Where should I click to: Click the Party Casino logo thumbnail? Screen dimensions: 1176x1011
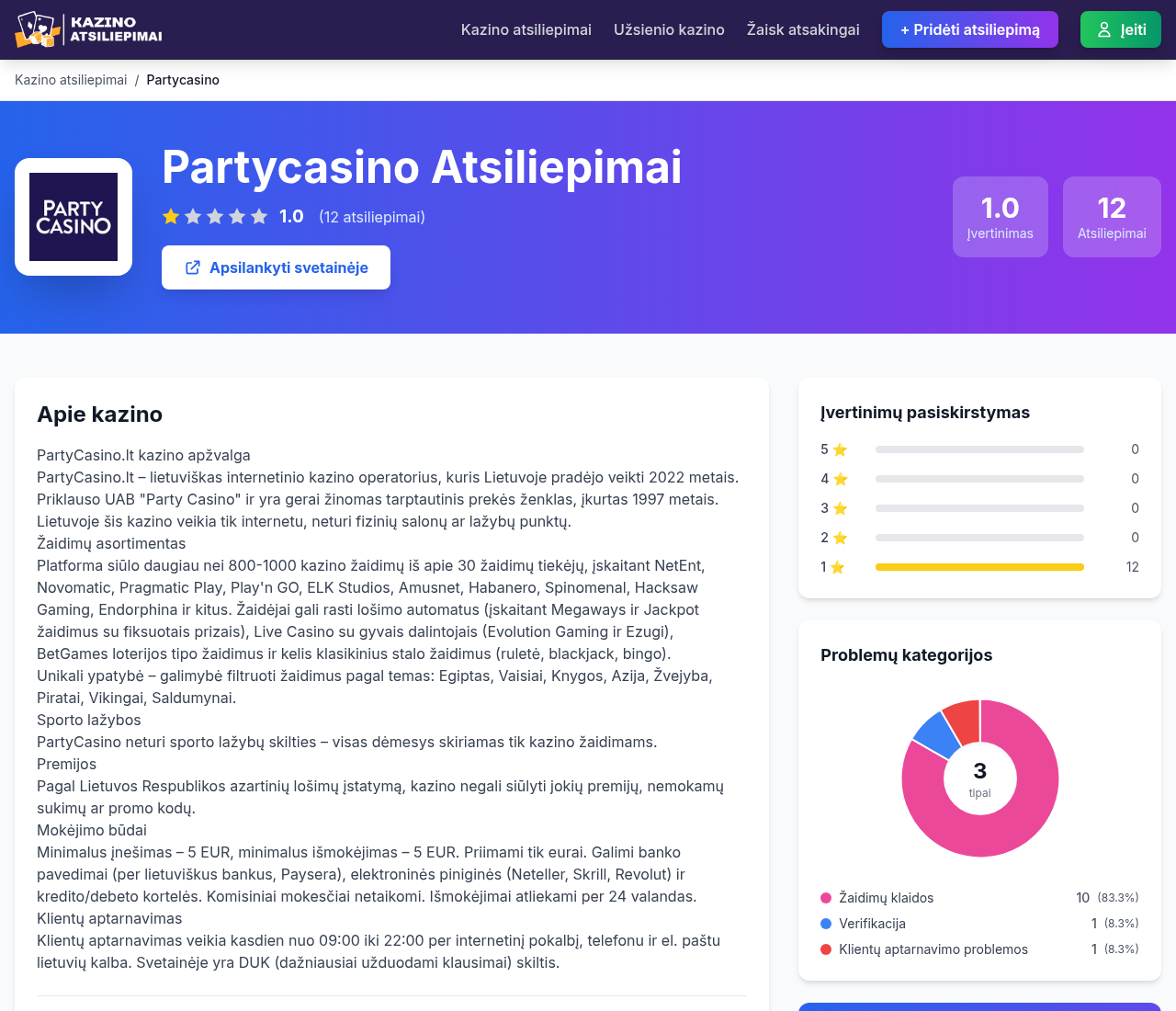point(73,217)
